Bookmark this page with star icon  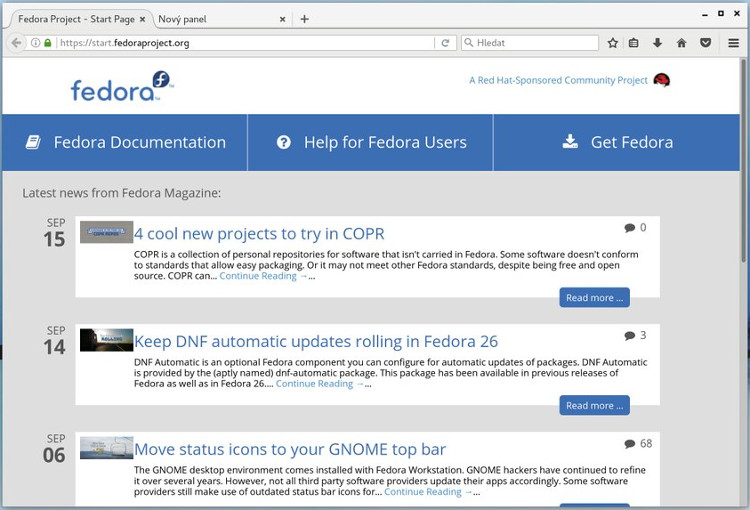pyautogui.click(x=612, y=43)
